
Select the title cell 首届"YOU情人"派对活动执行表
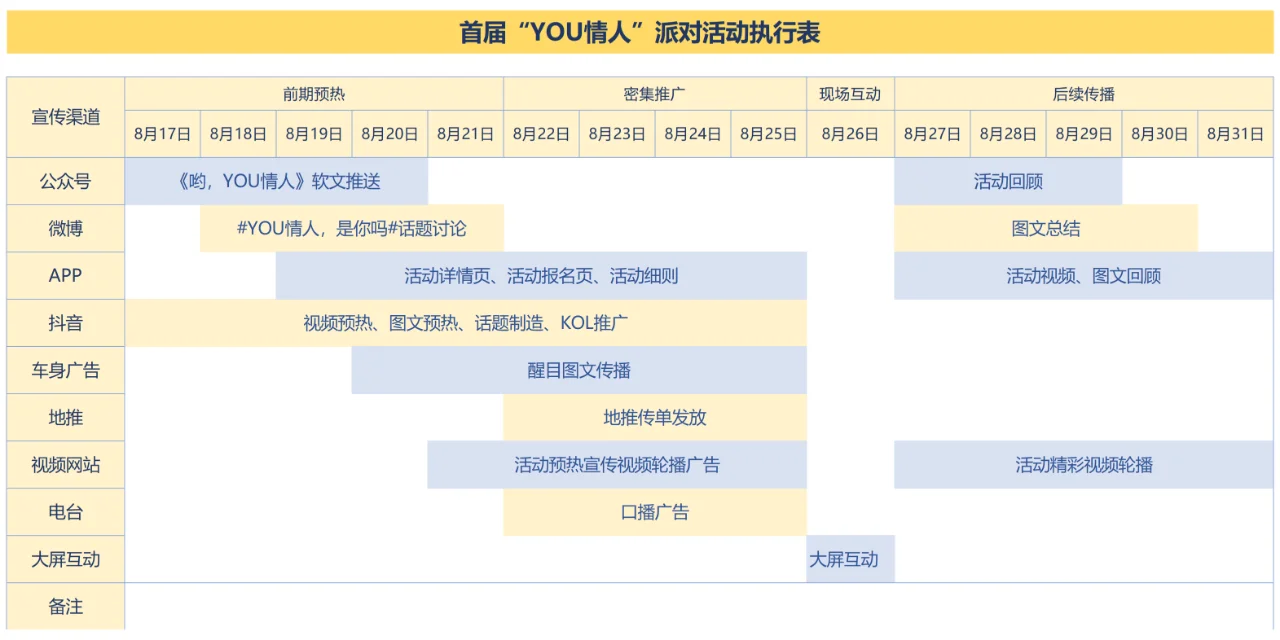pos(640,32)
